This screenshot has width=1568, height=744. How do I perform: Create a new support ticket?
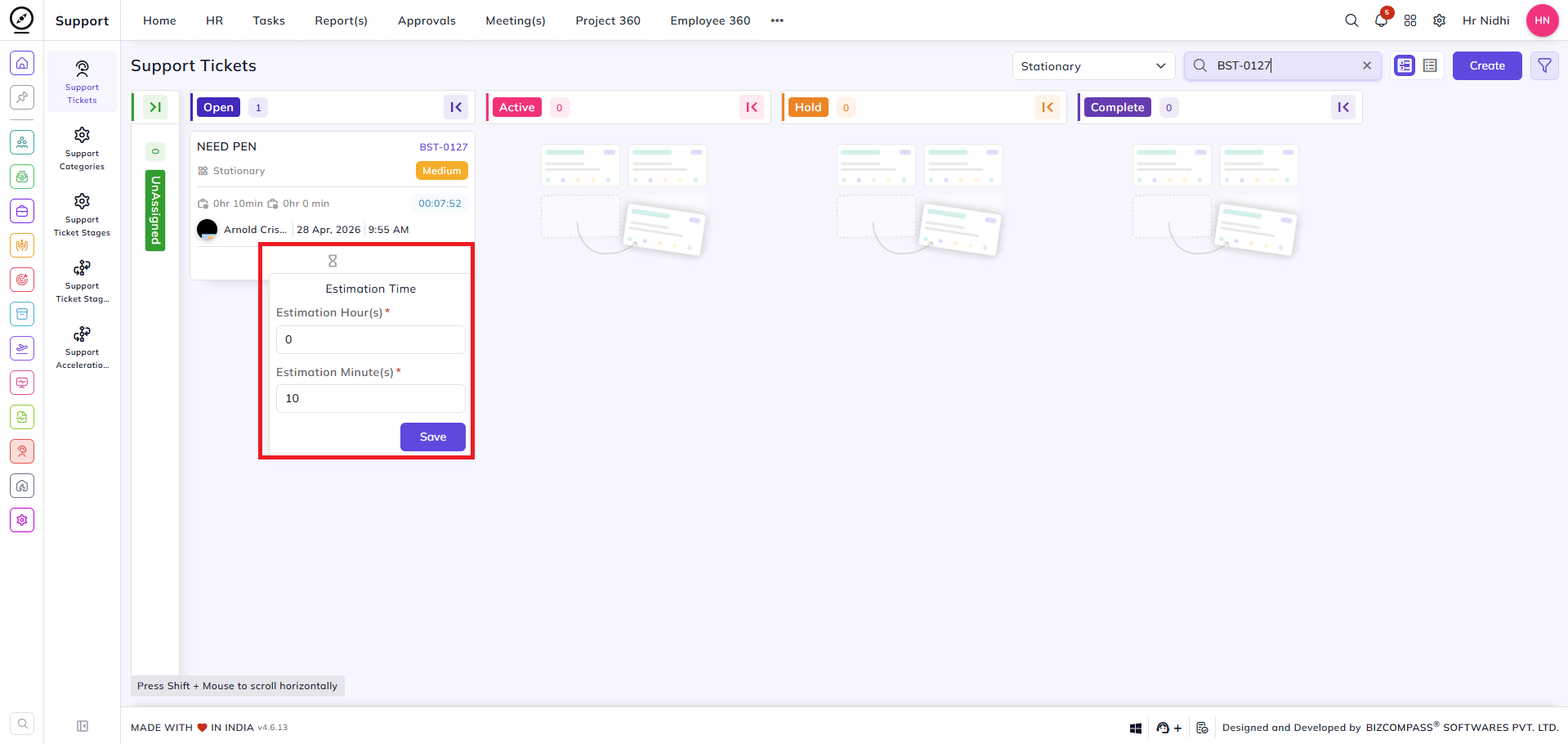point(1487,65)
